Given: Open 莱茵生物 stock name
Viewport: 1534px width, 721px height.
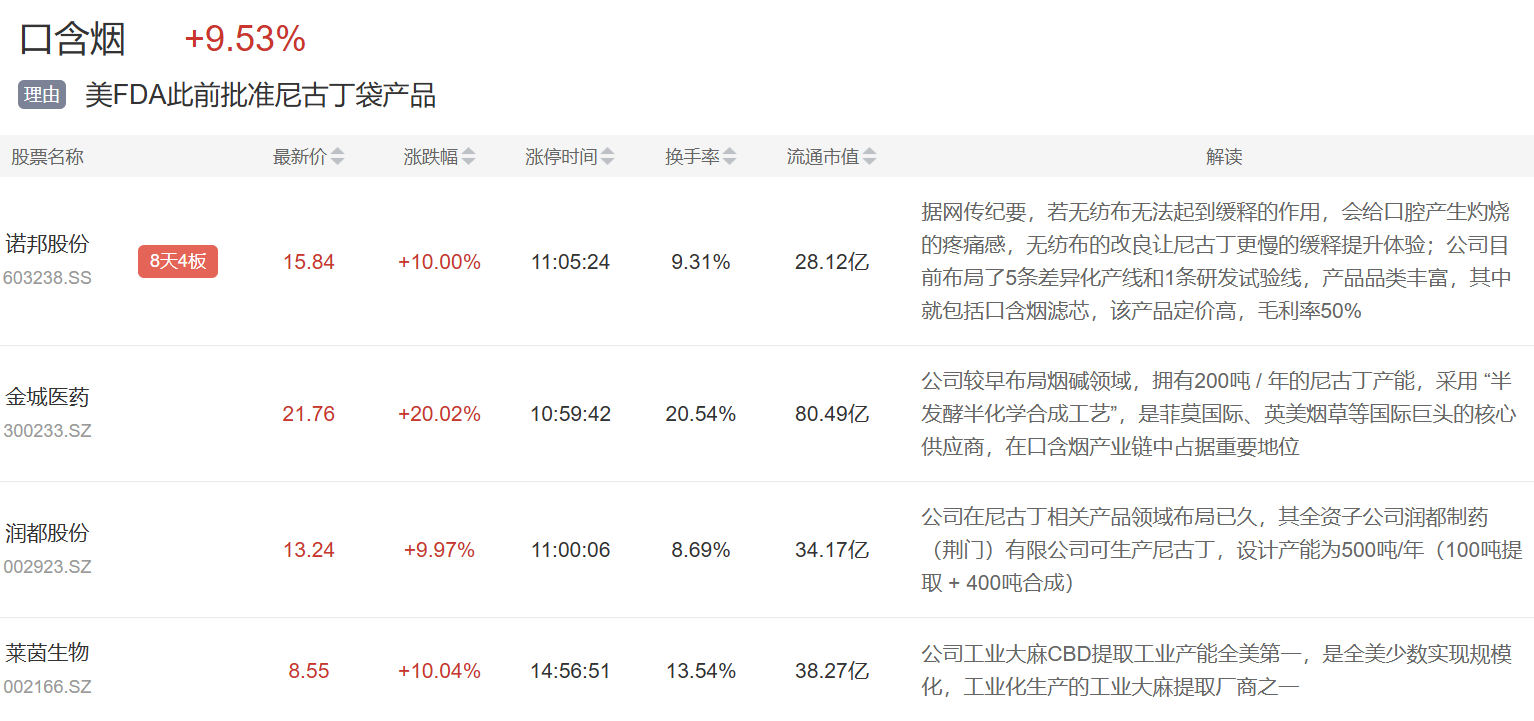Looking at the screenshot, I should click(47, 653).
